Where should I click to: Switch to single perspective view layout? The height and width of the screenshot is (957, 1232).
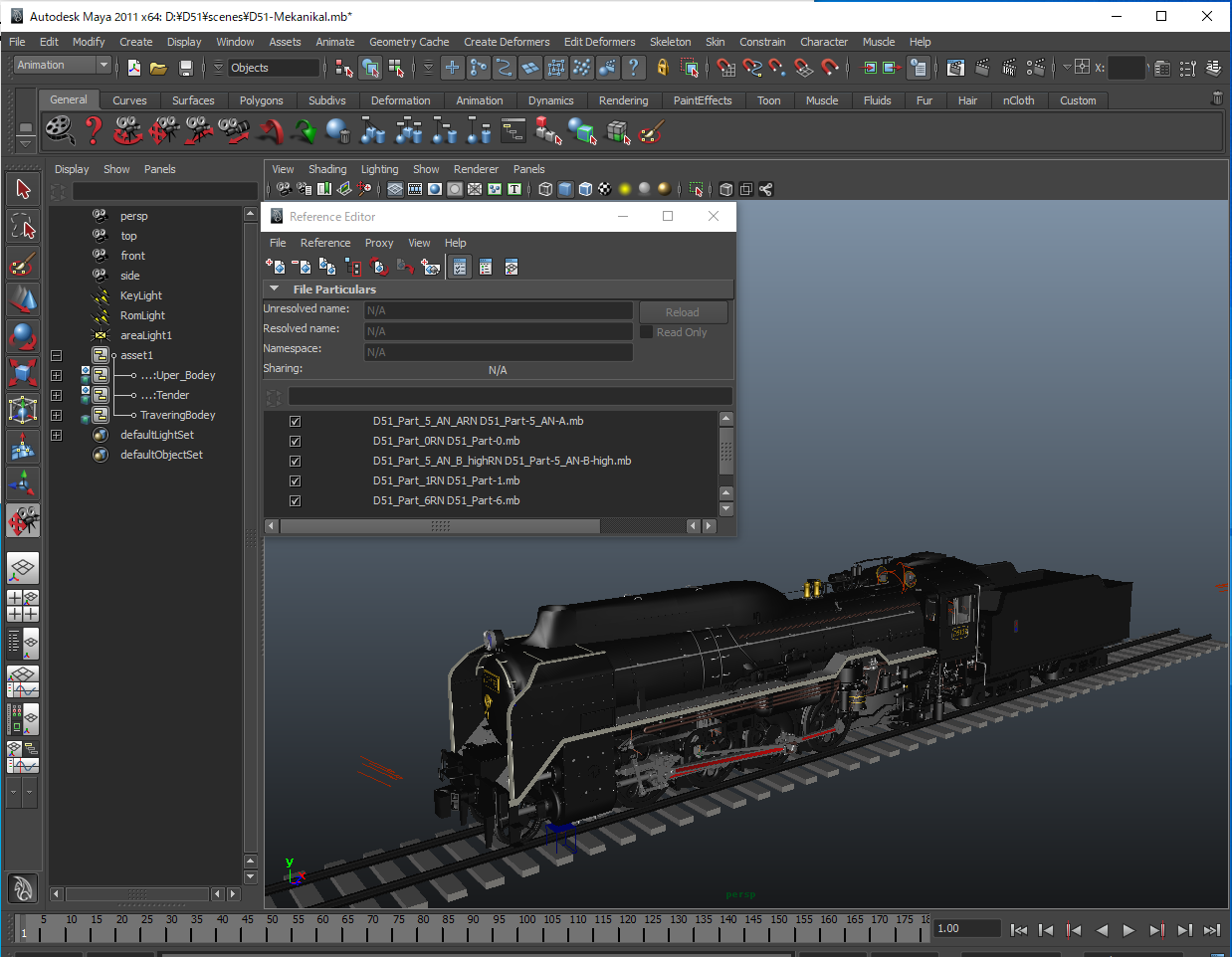(x=23, y=568)
